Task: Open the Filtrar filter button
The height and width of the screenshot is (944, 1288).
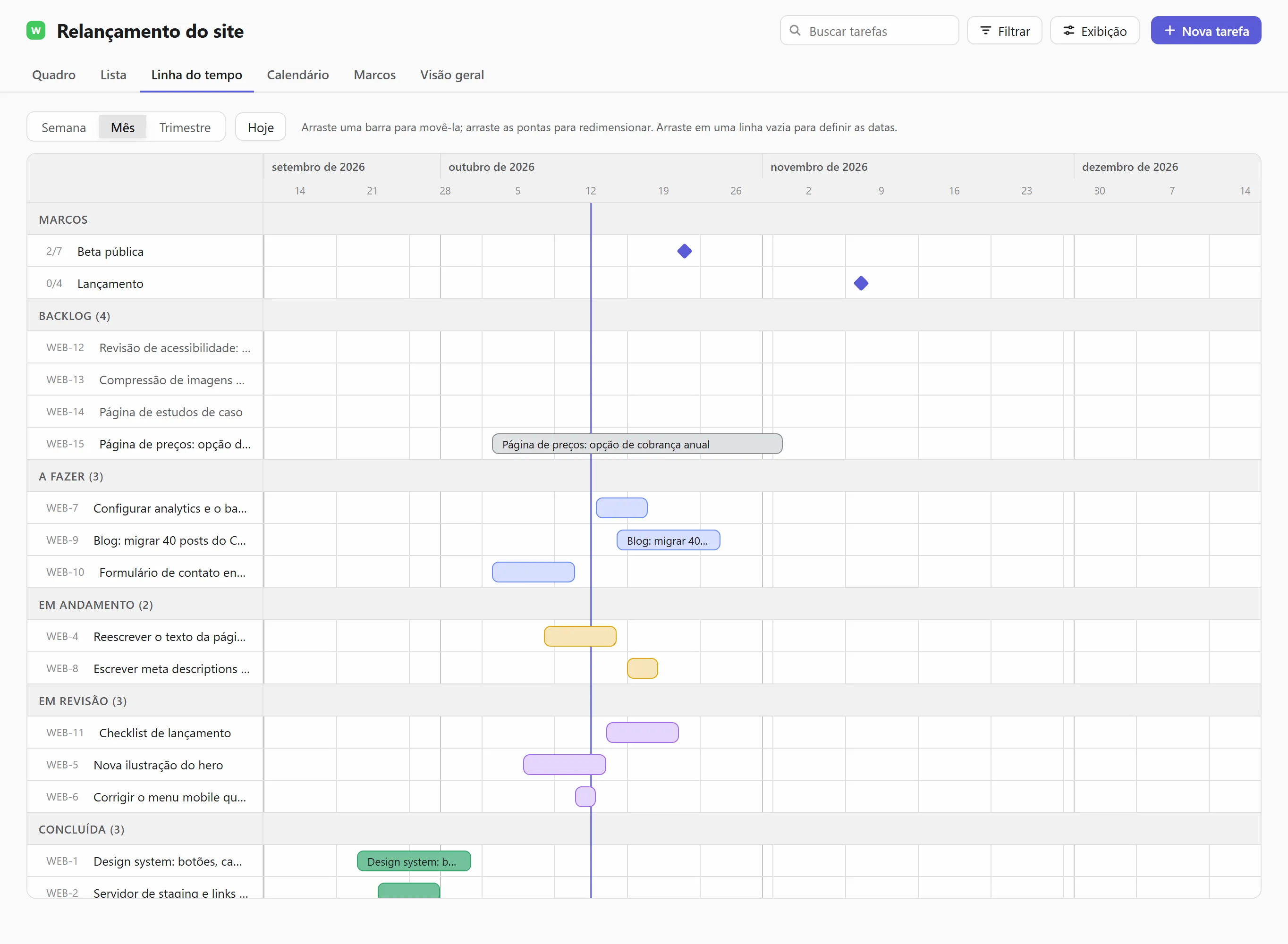Action: coord(1005,31)
